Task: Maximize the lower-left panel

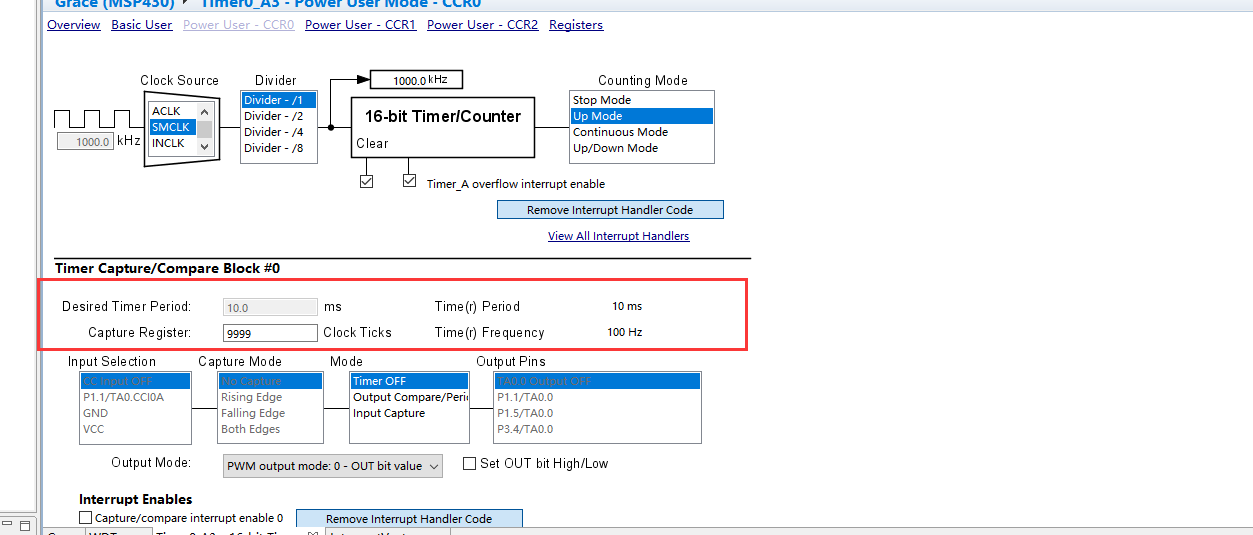Action: 26,525
